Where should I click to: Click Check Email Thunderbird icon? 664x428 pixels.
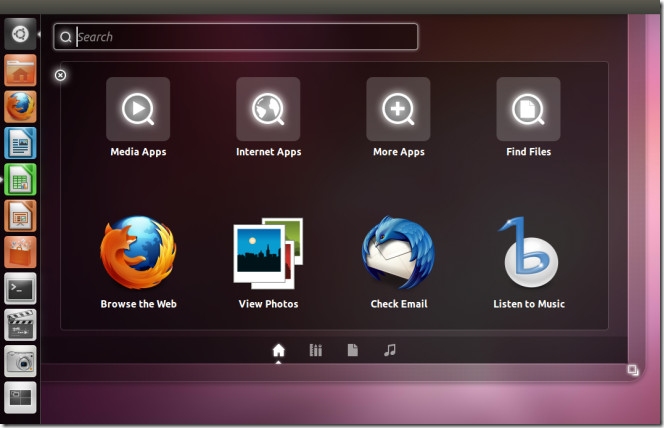coord(398,253)
